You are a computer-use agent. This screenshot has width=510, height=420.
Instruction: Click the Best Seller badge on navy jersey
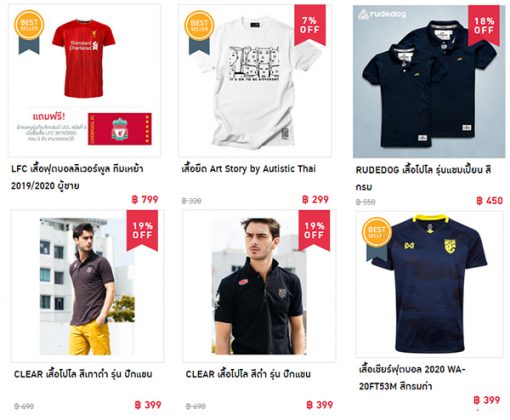click(377, 239)
